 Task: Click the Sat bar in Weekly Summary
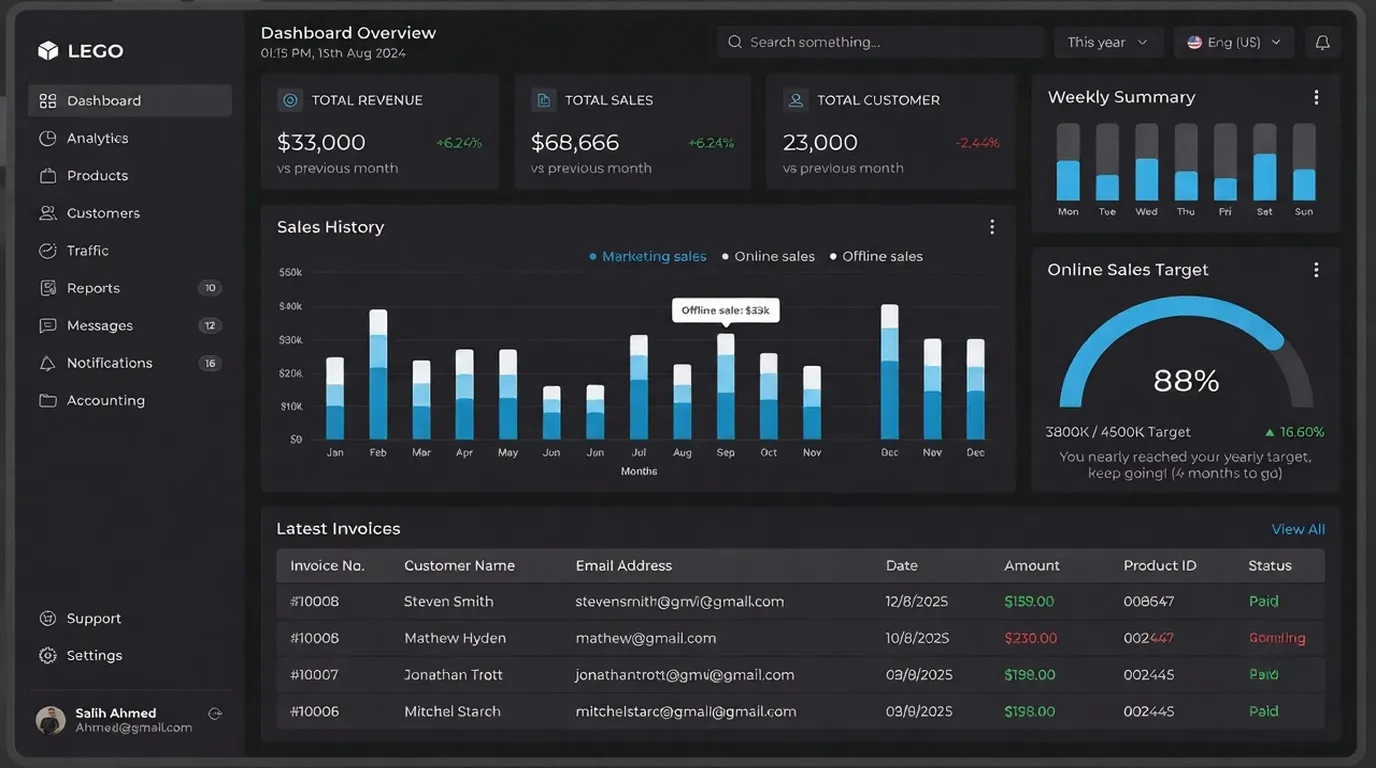tap(1265, 162)
